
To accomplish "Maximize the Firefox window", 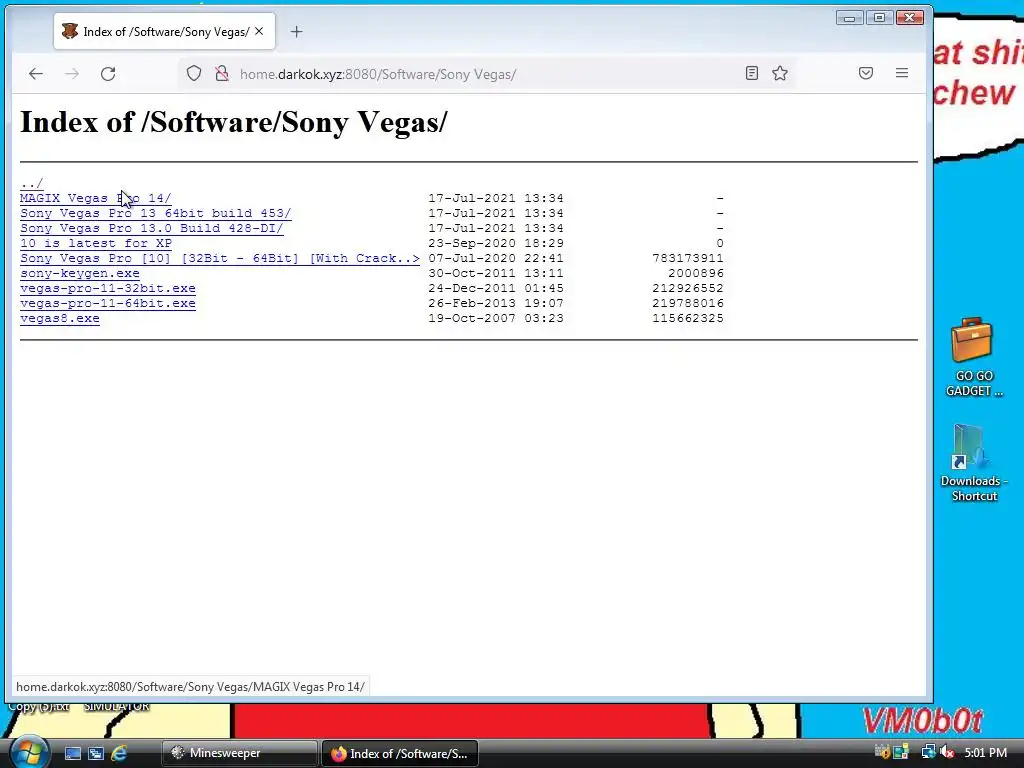I will 879,18.
